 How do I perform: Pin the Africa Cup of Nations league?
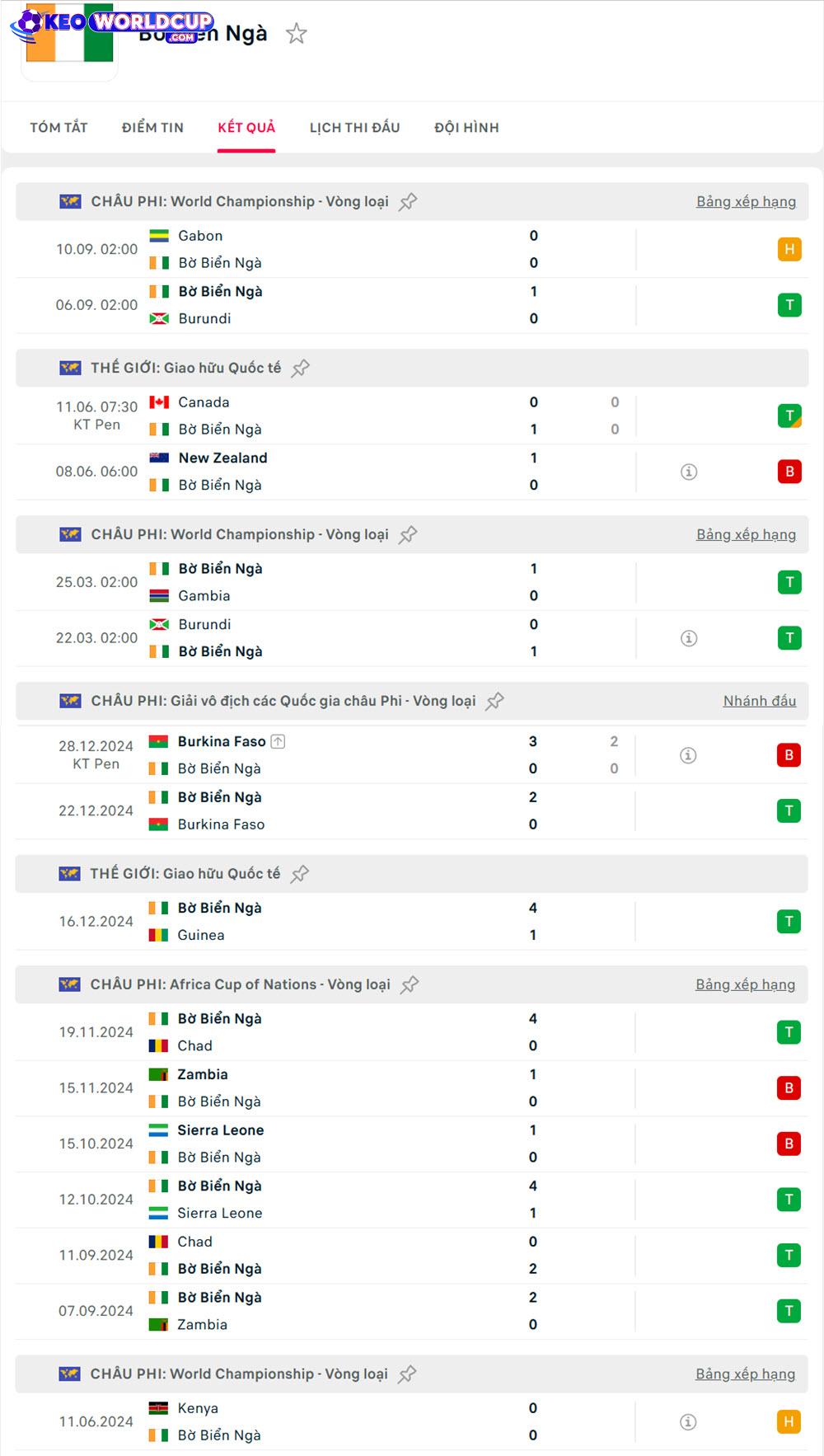point(410,985)
